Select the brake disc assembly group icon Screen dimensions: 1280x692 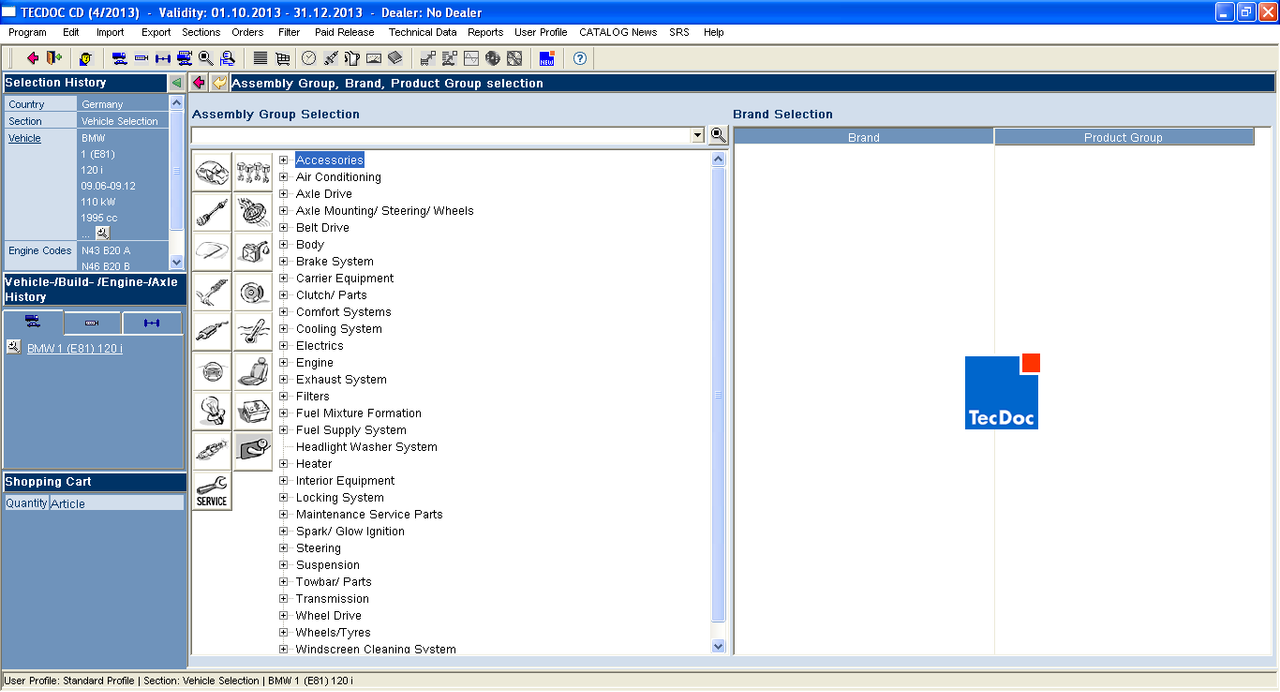pos(253,291)
